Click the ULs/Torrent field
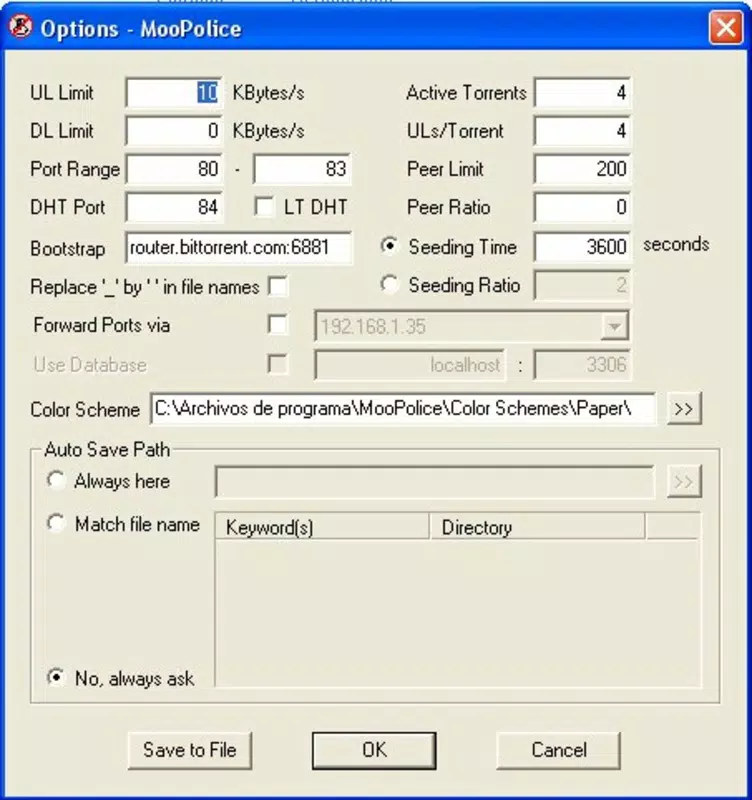752x800 pixels. 582,131
